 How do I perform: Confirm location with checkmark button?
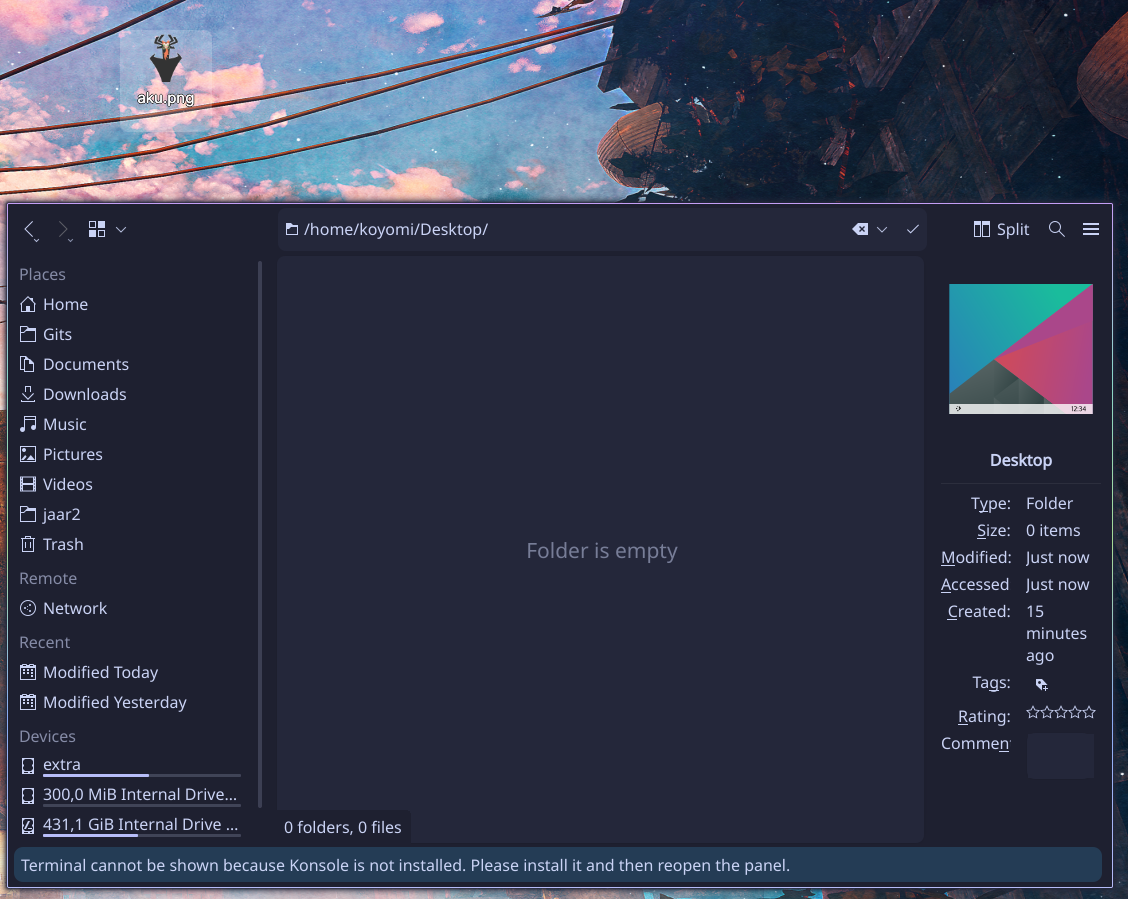[912, 230]
